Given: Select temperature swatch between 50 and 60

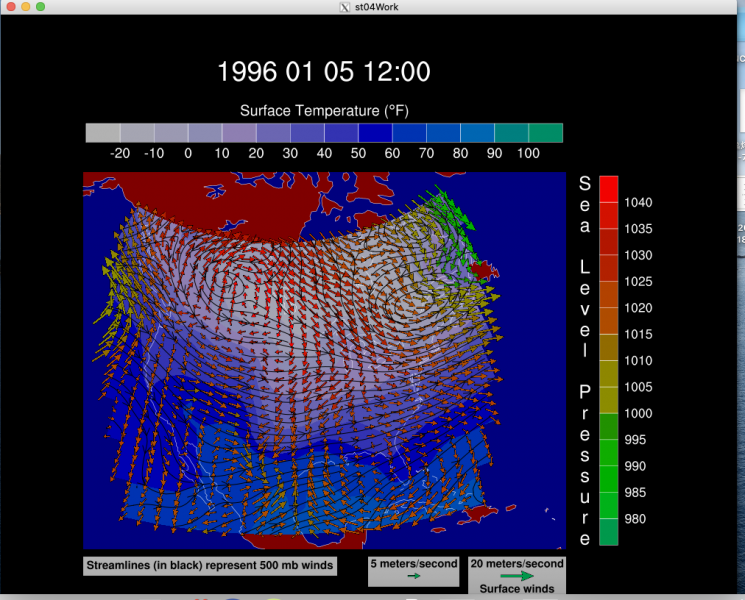Looking at the screenshot, I should 375,133.
